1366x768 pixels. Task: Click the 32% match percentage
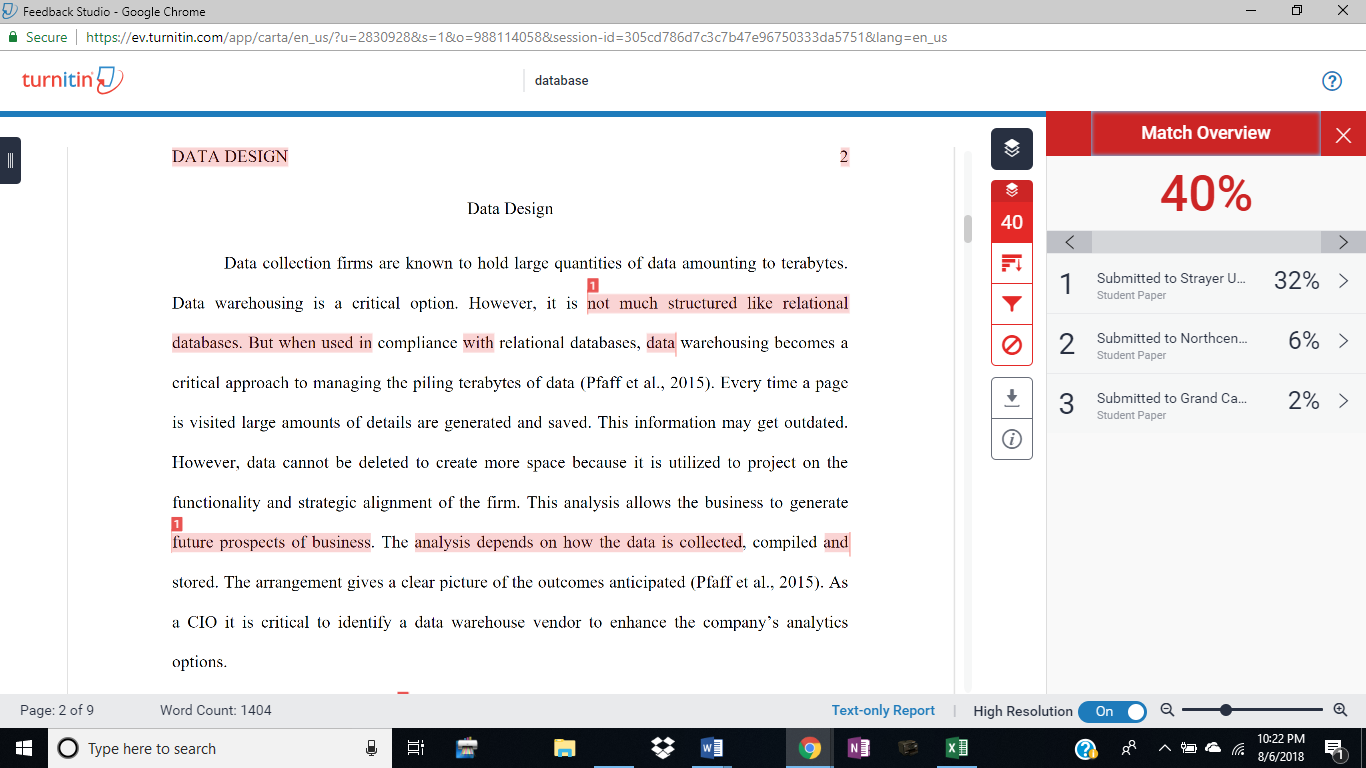coord(1297,281)
